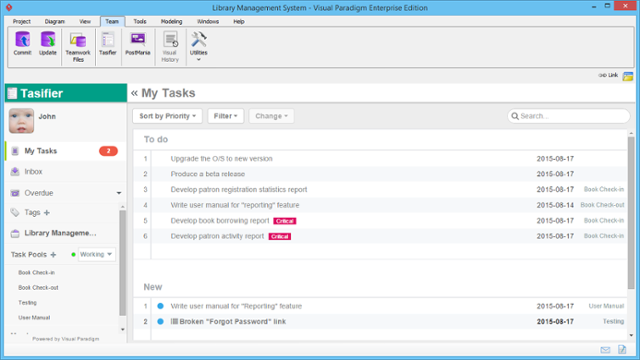Open the Help menu tab
Screen dimensions: 640x360
[239, 22]
